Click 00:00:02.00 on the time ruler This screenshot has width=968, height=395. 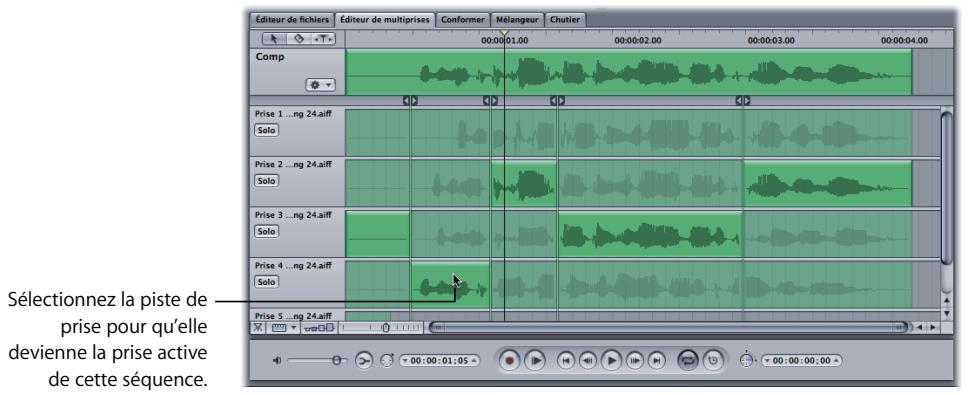[638, 41]
